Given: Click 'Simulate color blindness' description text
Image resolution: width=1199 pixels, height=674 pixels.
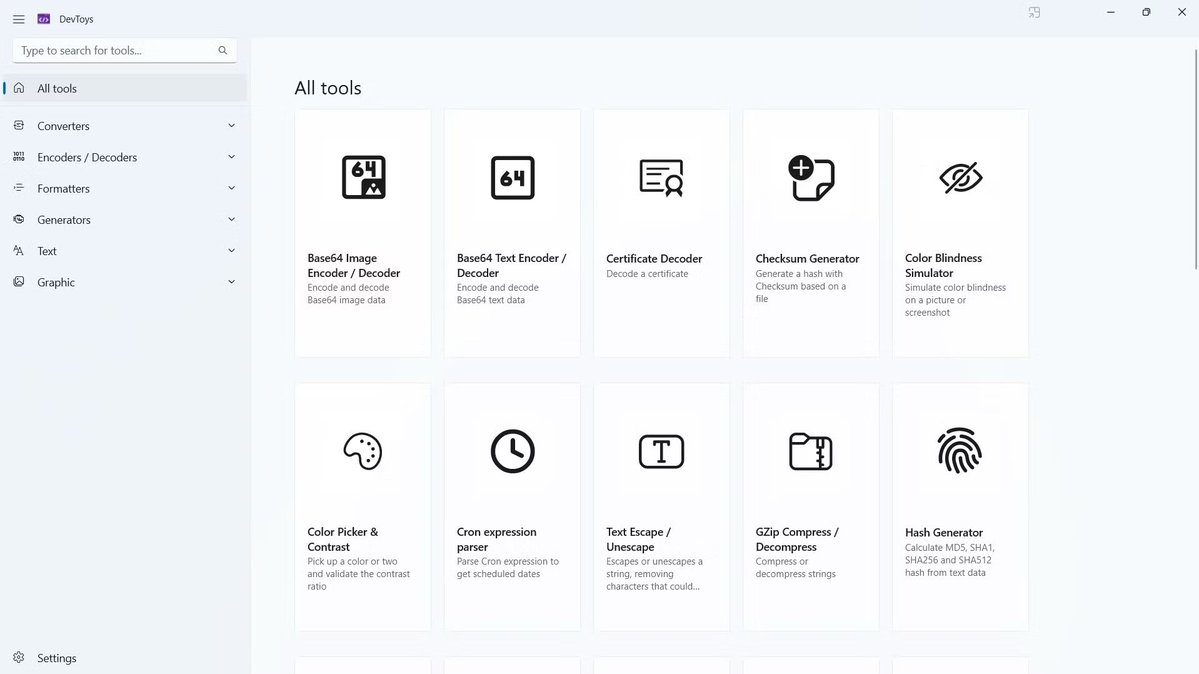Looking at the screenshot, I should [x=955, y=300].
